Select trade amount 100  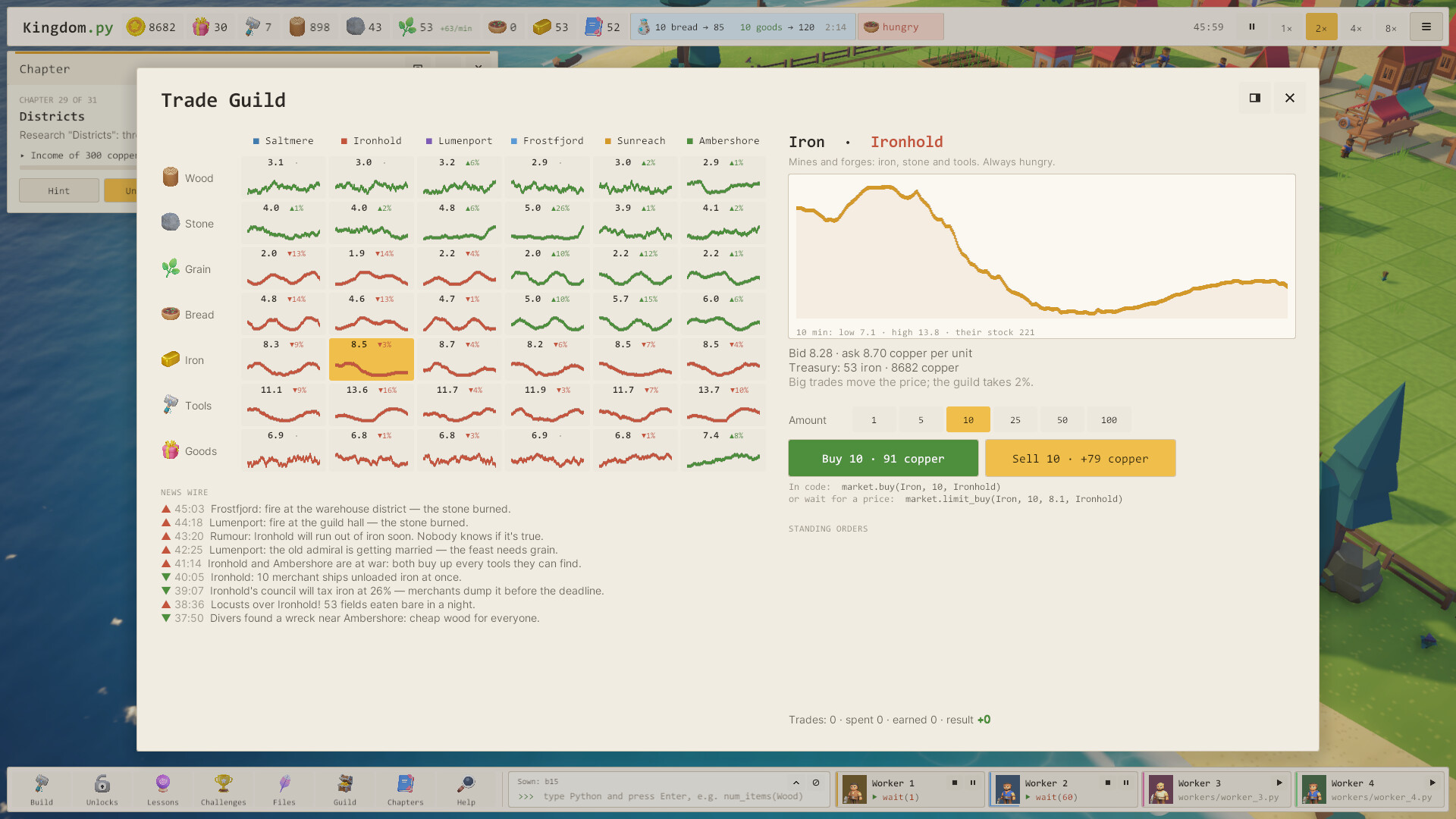(x=1109, y=420)
